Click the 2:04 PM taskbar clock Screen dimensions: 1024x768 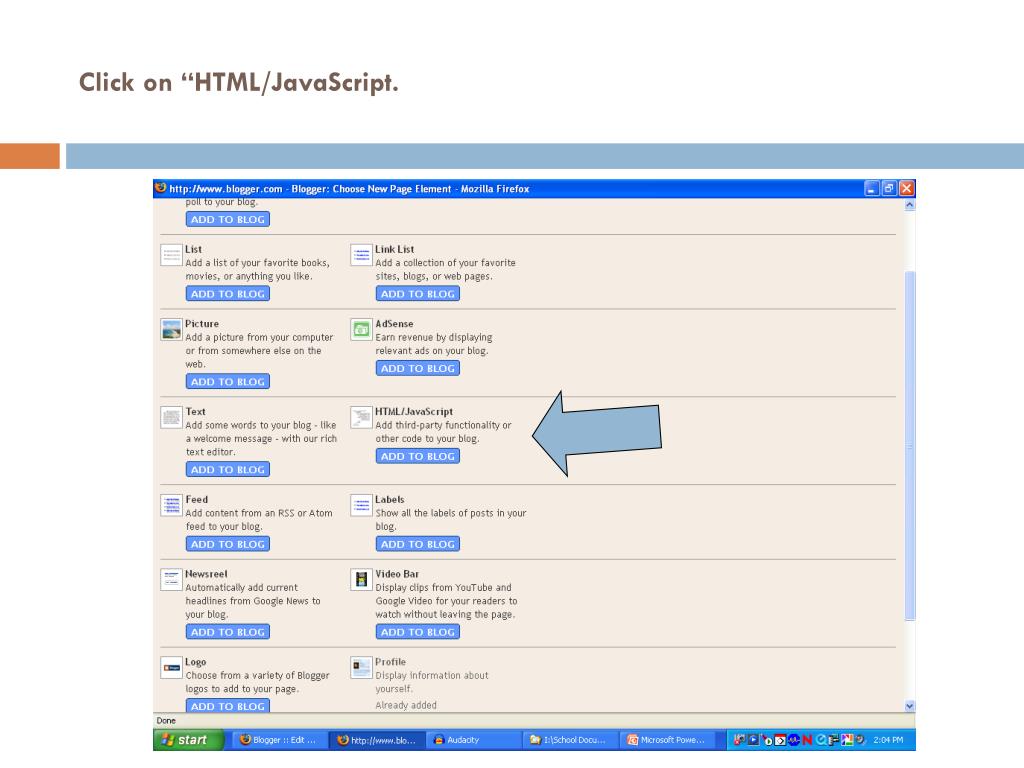tap(888, 740)
